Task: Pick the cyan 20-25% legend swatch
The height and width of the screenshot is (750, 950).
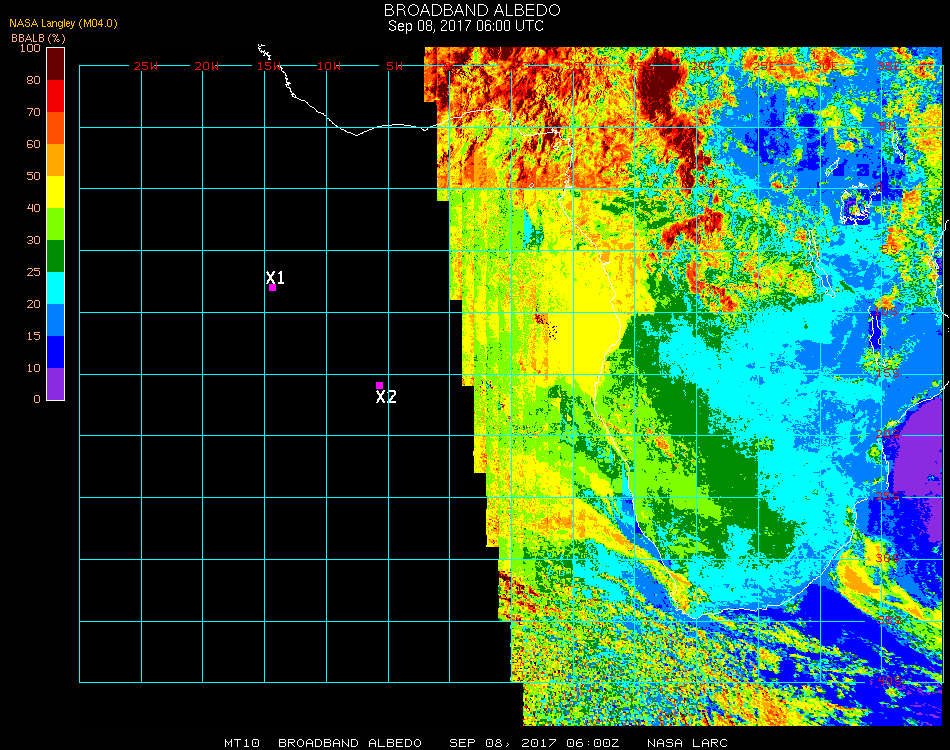Action: tap(56, 288)
